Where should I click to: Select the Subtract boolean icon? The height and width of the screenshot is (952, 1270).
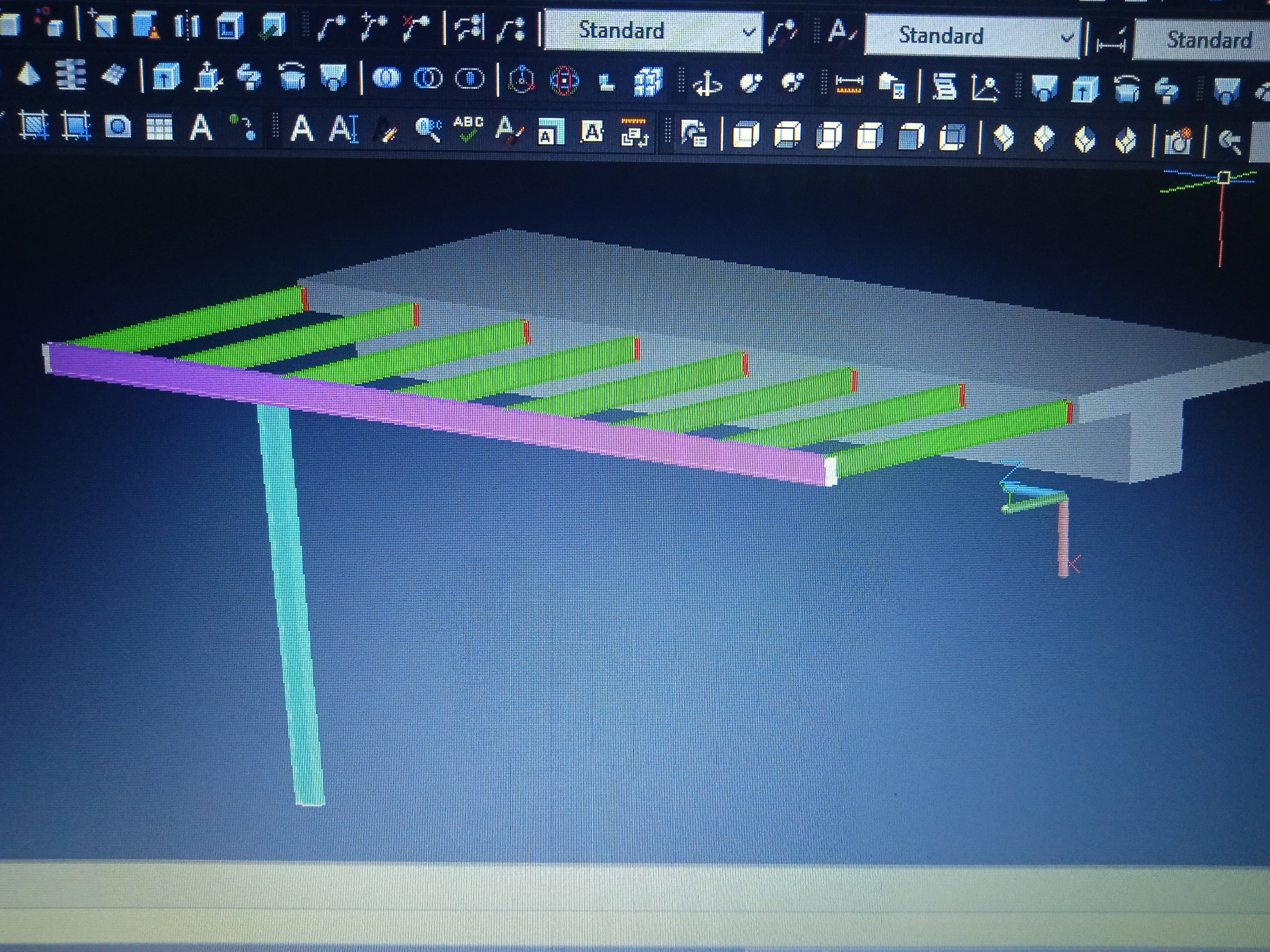click(x=428, y=78)
